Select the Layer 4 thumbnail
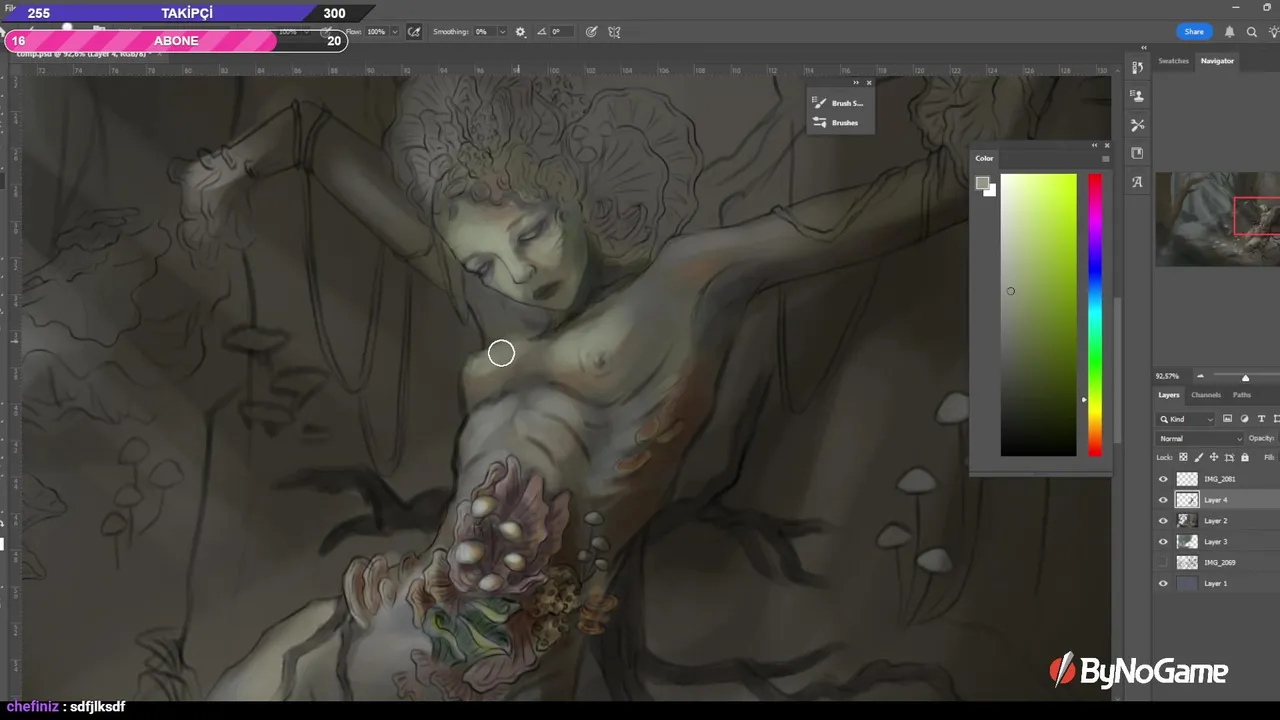This screenshot has height=720, width=1280. point(1187,500)
